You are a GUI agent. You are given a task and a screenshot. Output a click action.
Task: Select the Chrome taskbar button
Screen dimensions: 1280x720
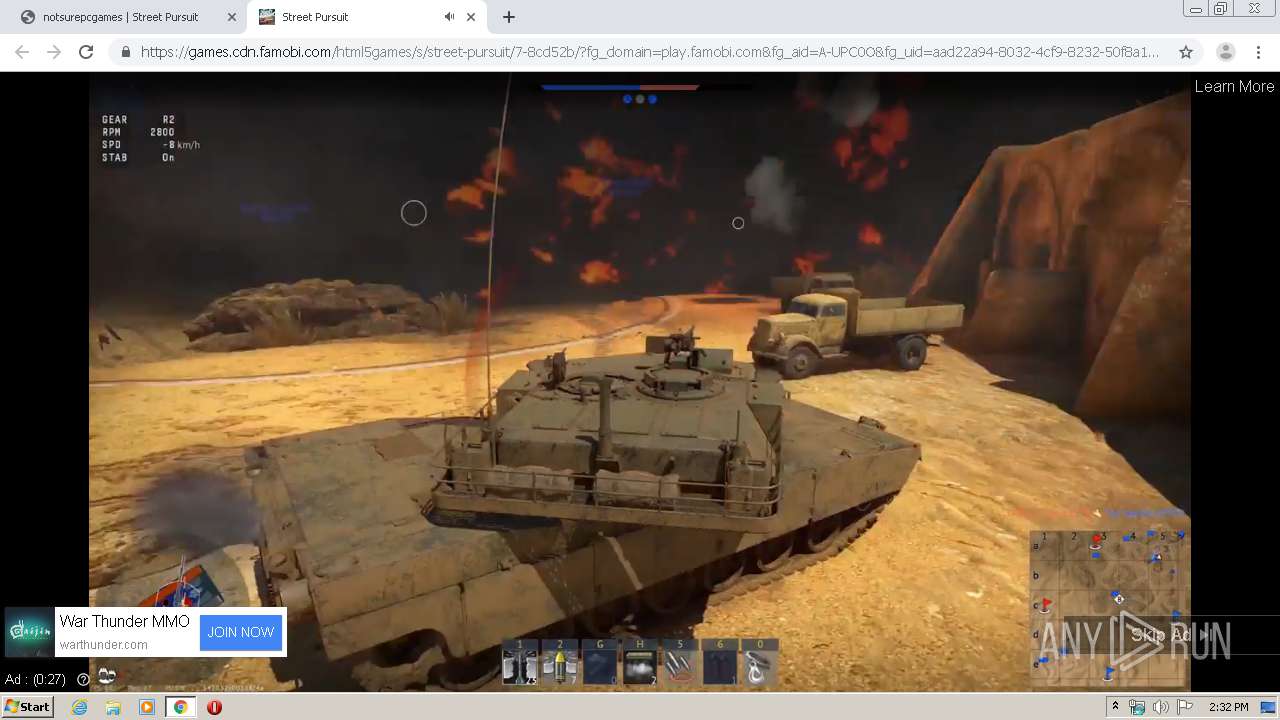181,707
